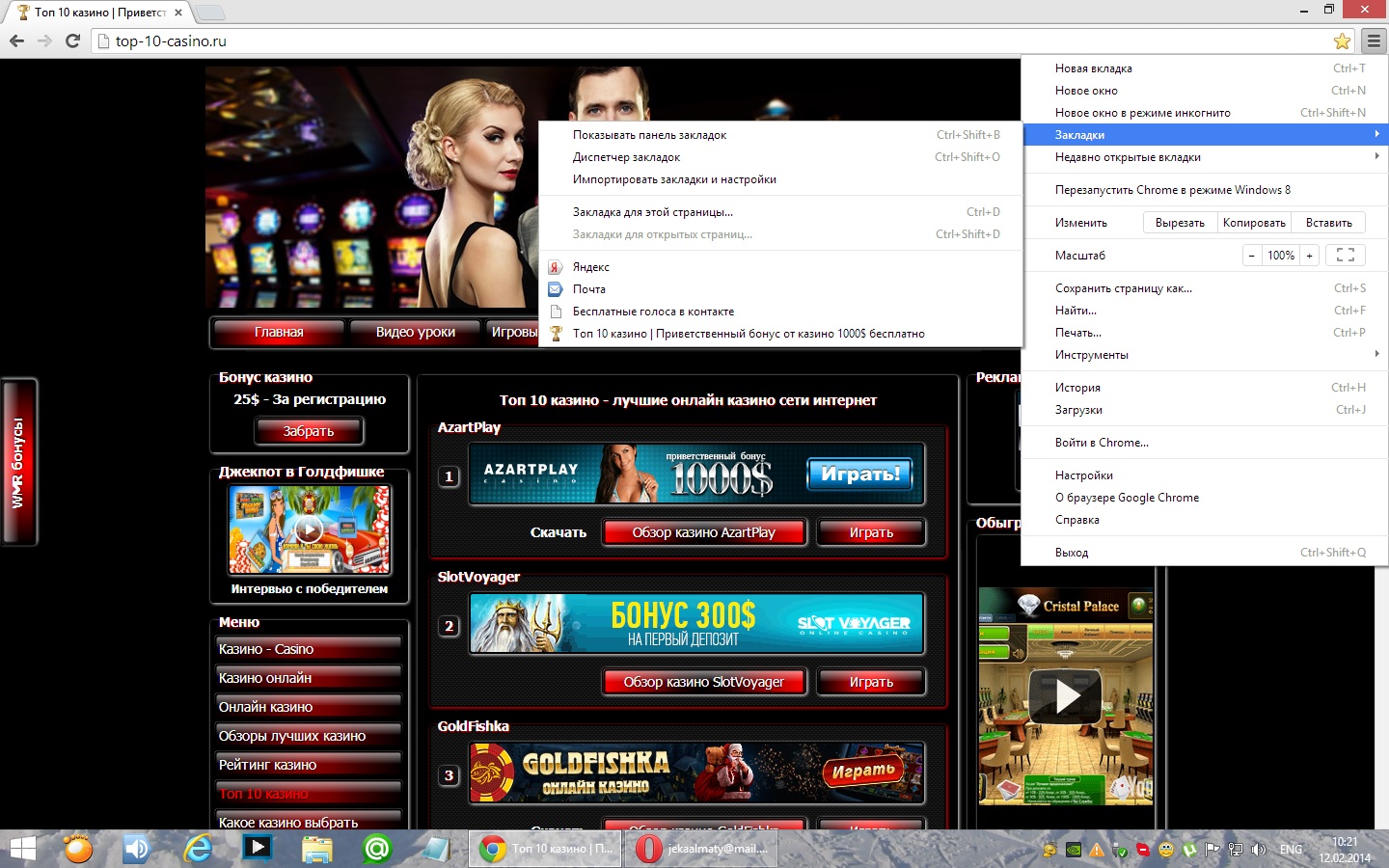Open История from the Chrome menu

click(x=1205, y=388)
